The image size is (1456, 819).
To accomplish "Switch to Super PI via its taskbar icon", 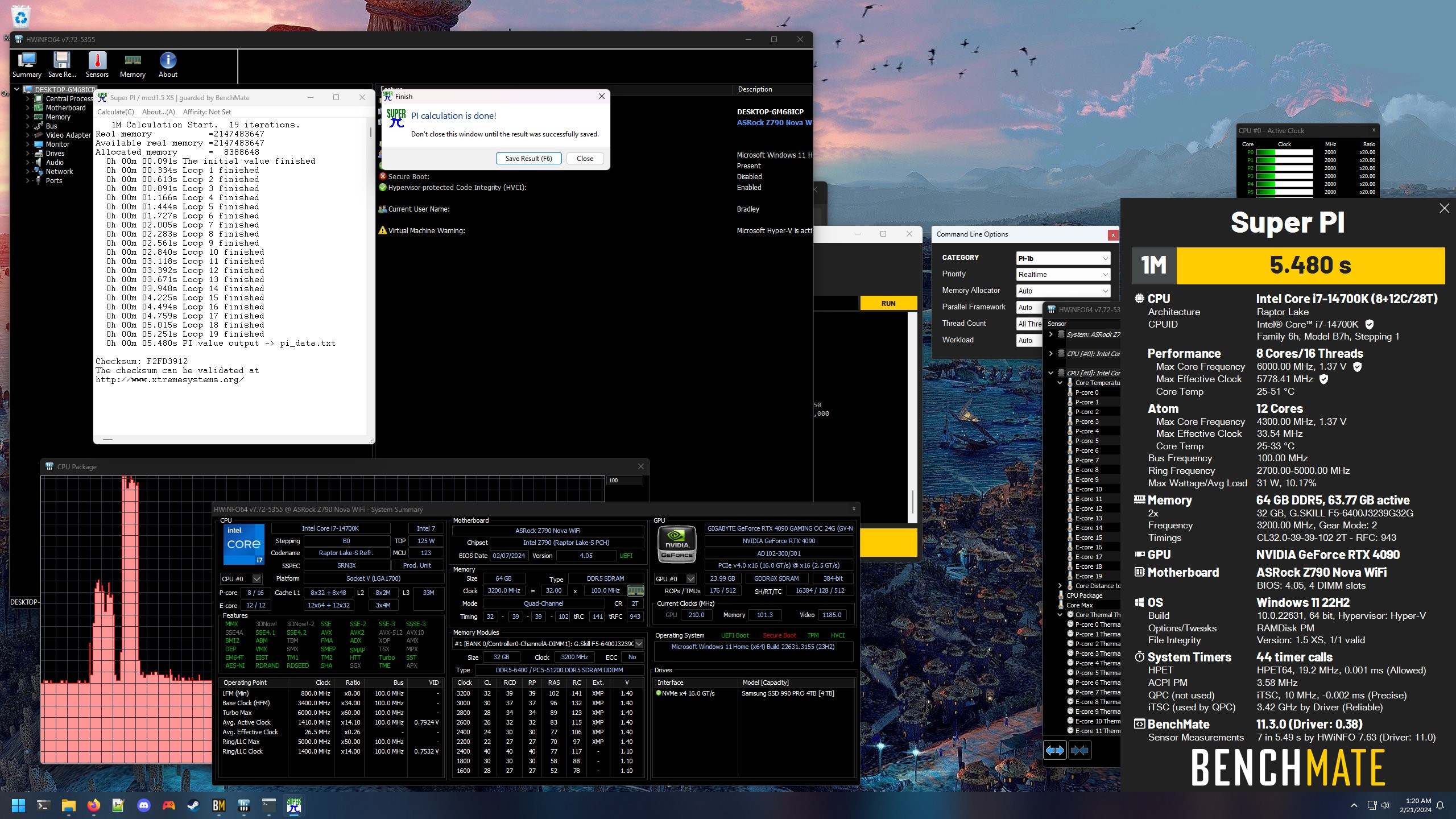I will [x=294, y=805].
